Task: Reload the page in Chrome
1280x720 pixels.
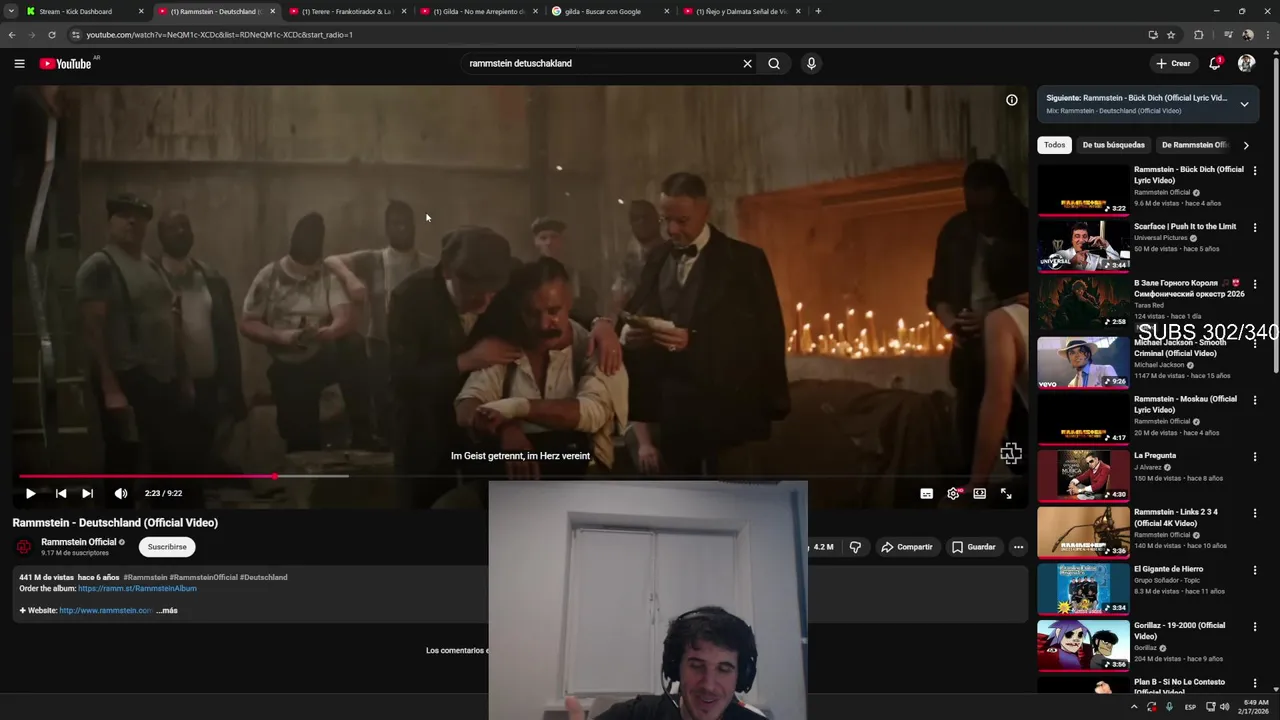Action: (52, 35)
